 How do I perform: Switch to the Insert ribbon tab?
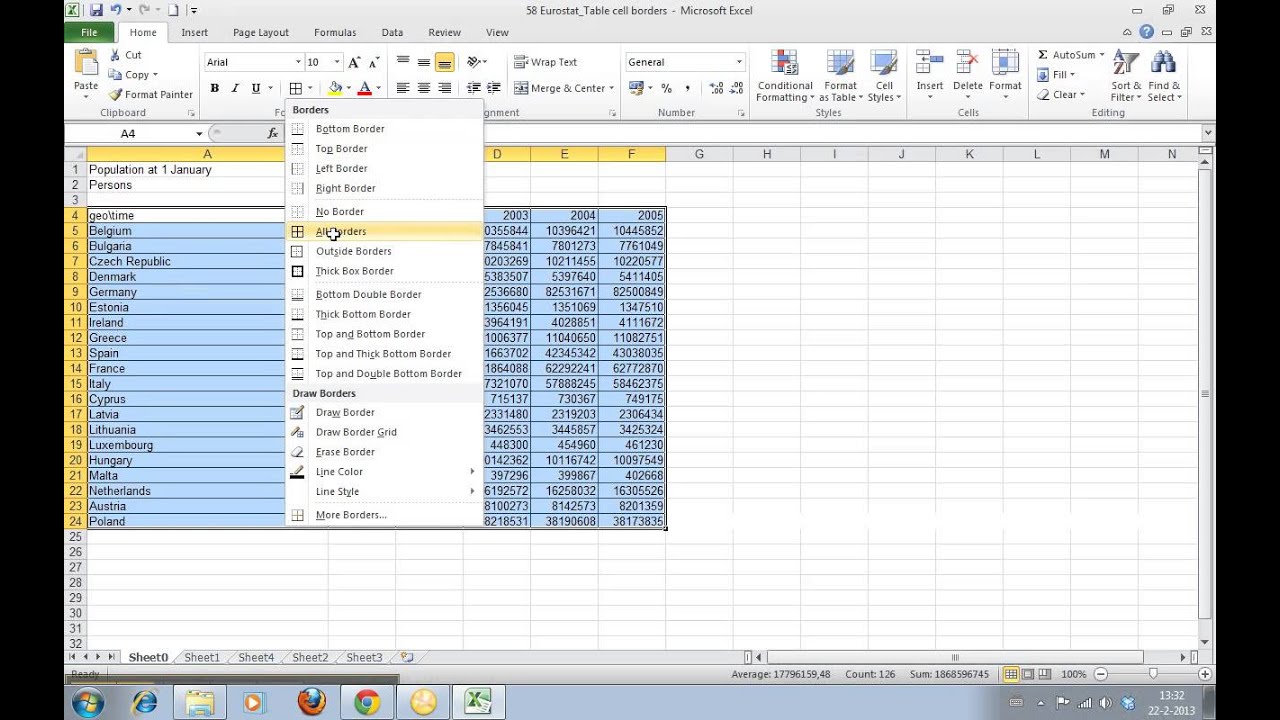click(194, 32)
